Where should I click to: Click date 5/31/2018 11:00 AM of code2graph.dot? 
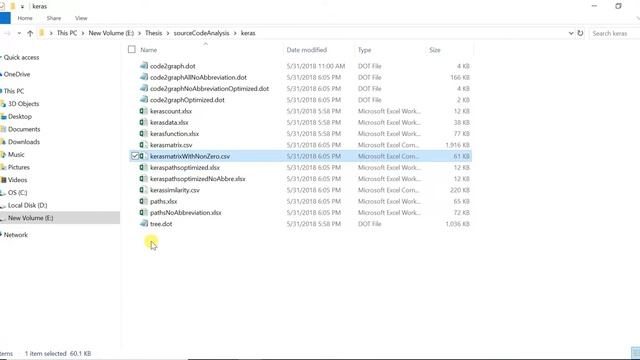coord(316,66)
